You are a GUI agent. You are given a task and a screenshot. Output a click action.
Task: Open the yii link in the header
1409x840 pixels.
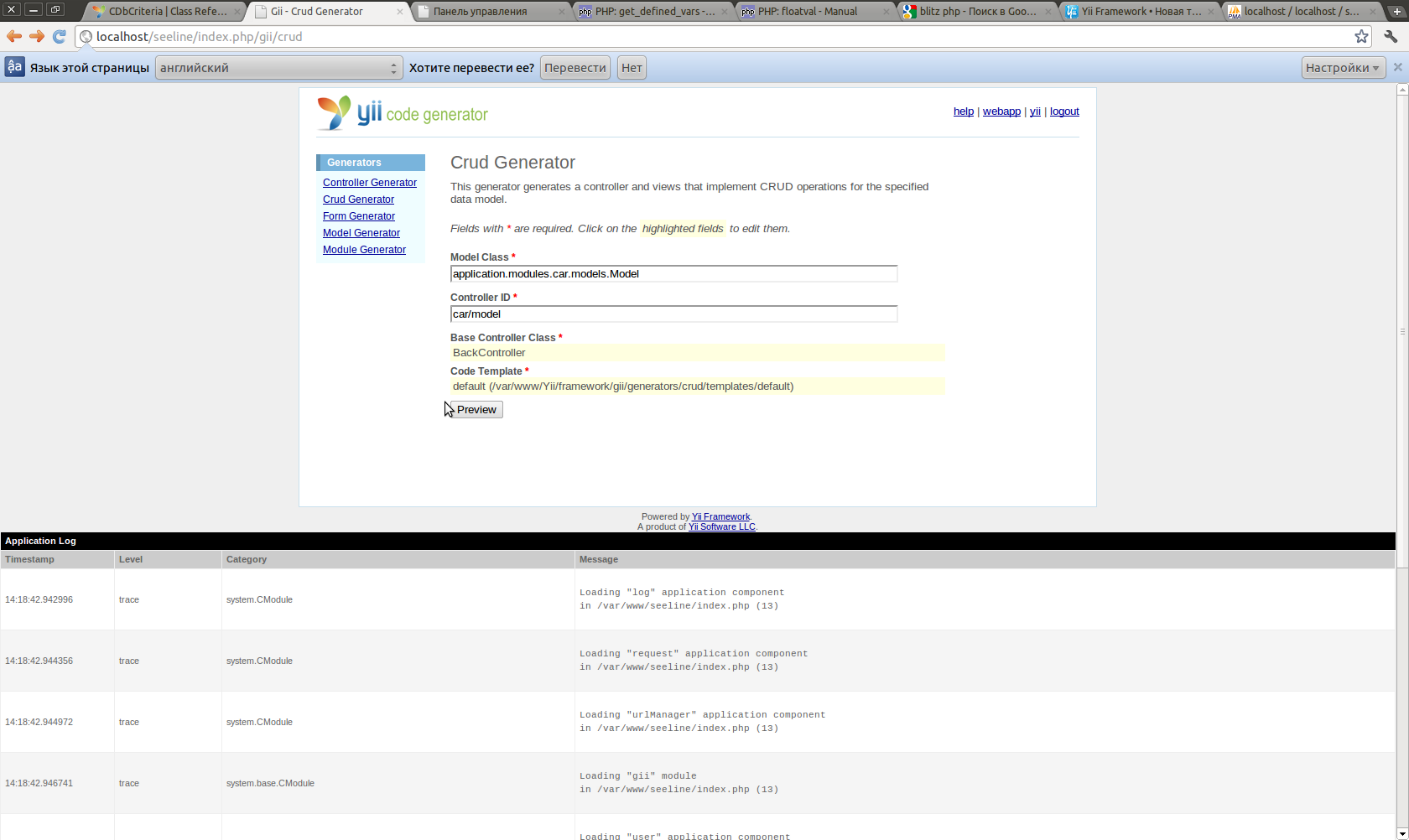coord(1035,111)
